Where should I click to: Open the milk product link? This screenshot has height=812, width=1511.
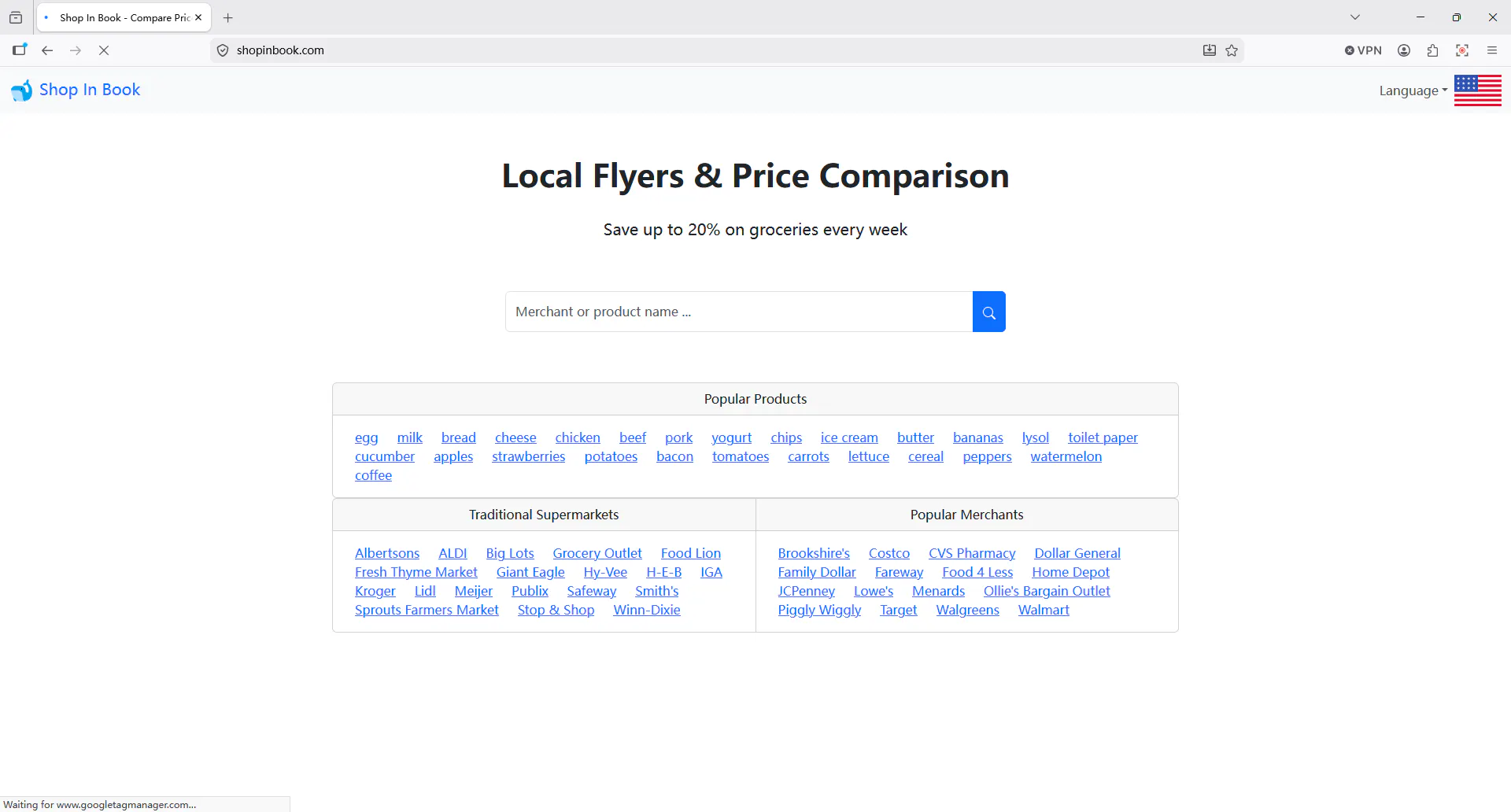pyautogui.click(x=409, y=437)
